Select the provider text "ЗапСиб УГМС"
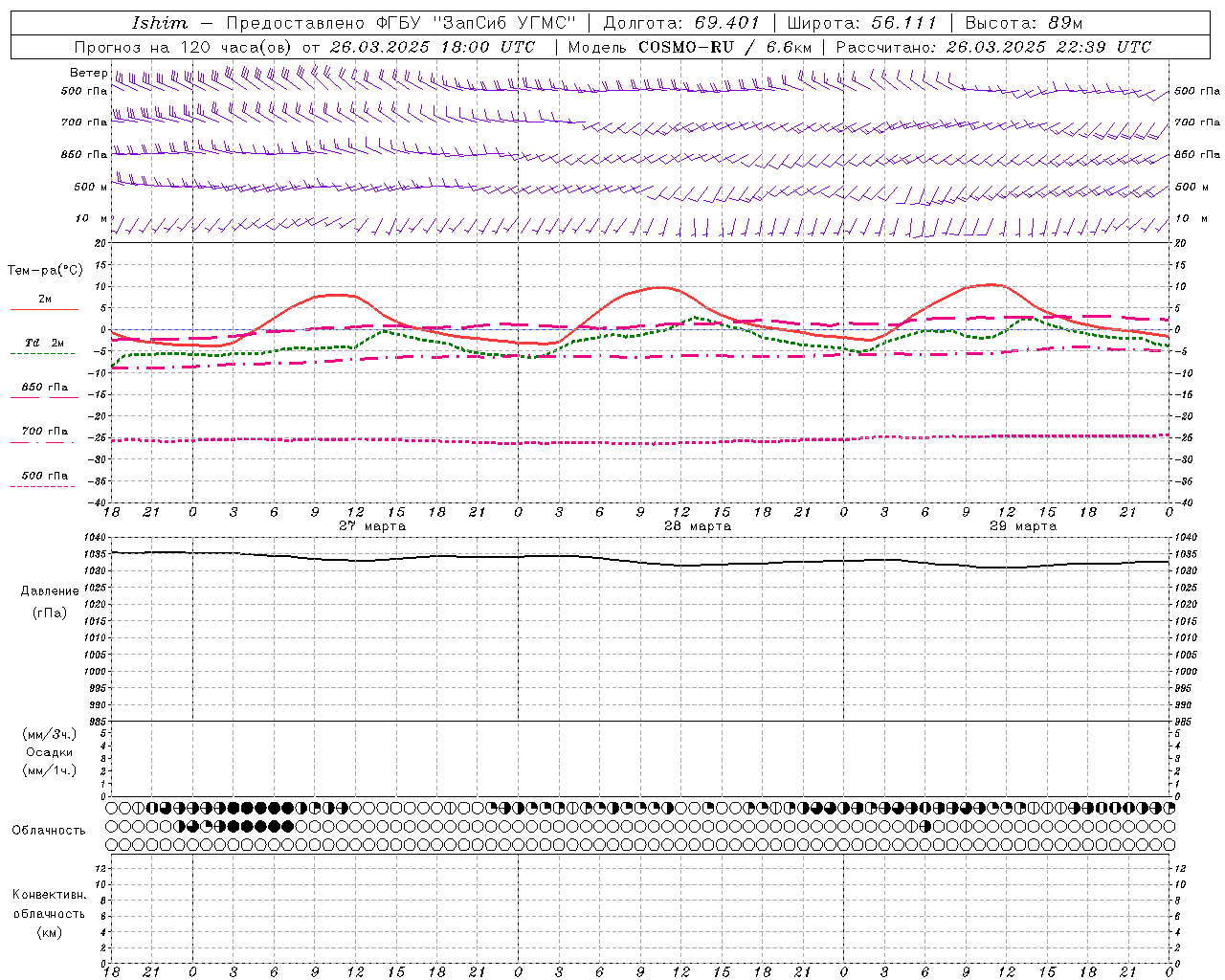1225x980 pixels. (x=505, y=23)
